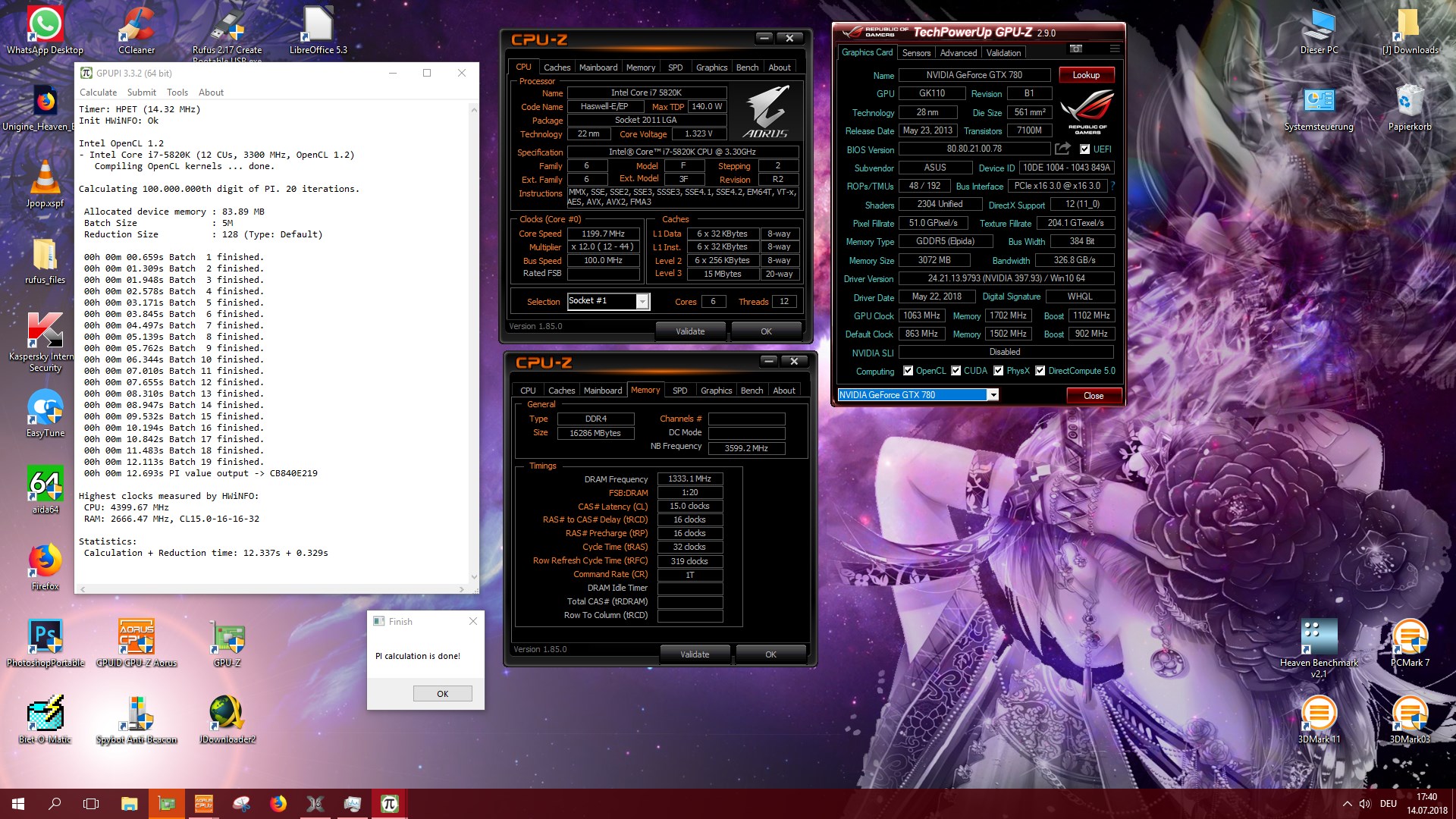Click OK in upper CPU-Z window
Screen dimensions: 1456x819
766,331
